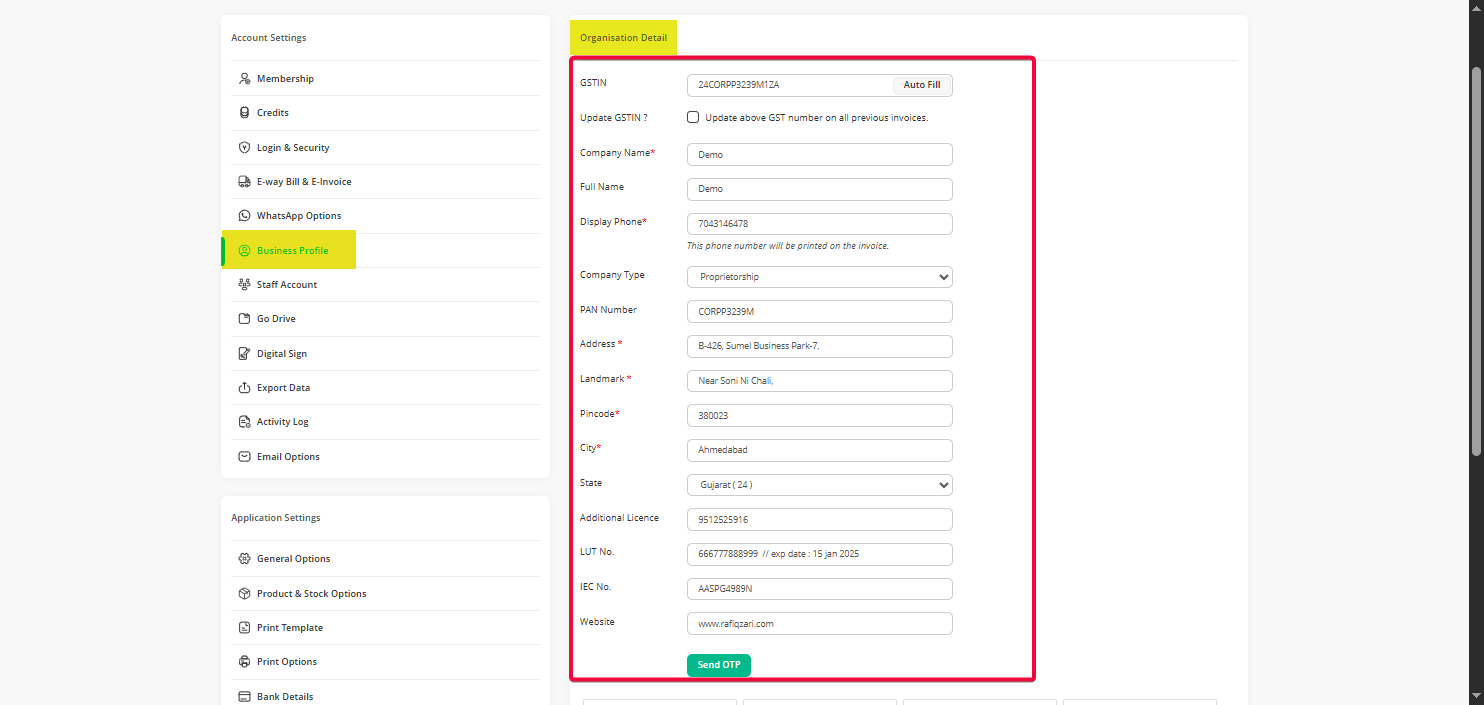This screenshot has height=705, width=1484.
Task: Click the Website input field
Action: [x=819, y=624]
